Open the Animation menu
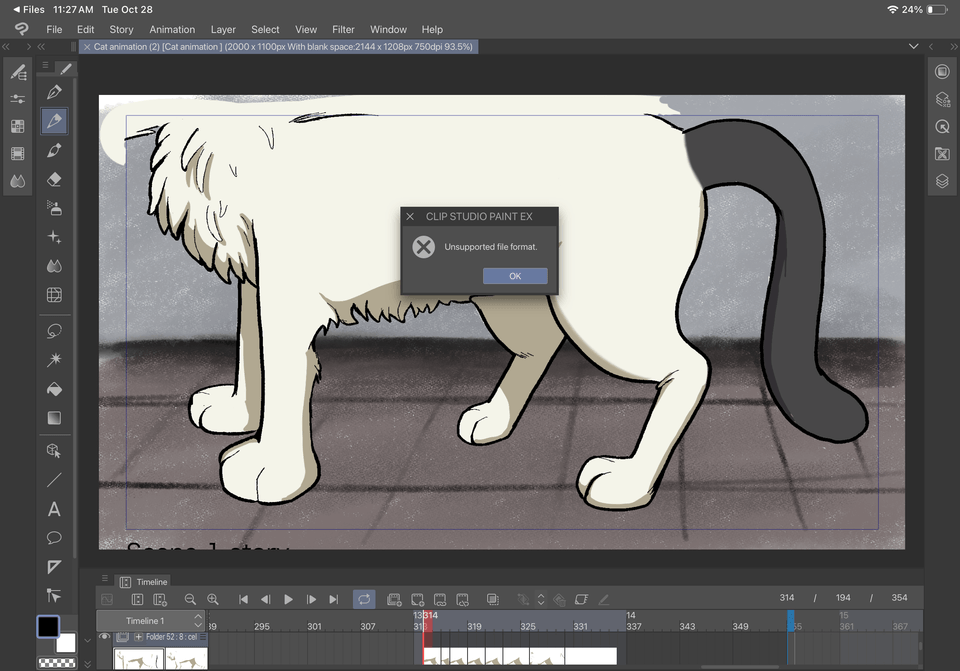 pyautogui.click(x=172, y=29)
